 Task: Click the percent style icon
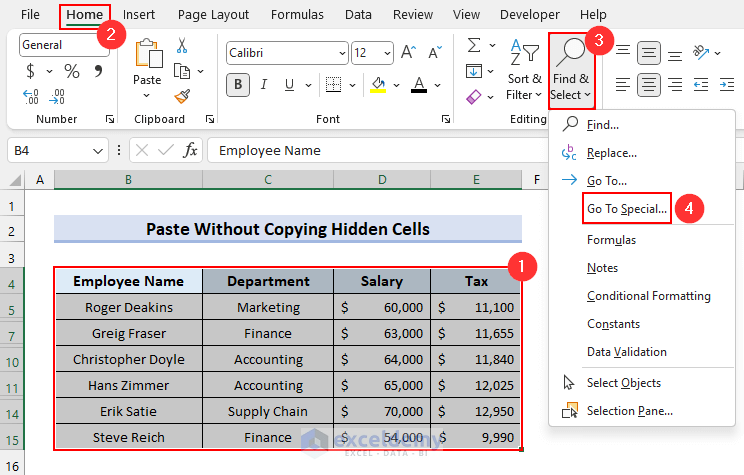(x=72, y=71)
